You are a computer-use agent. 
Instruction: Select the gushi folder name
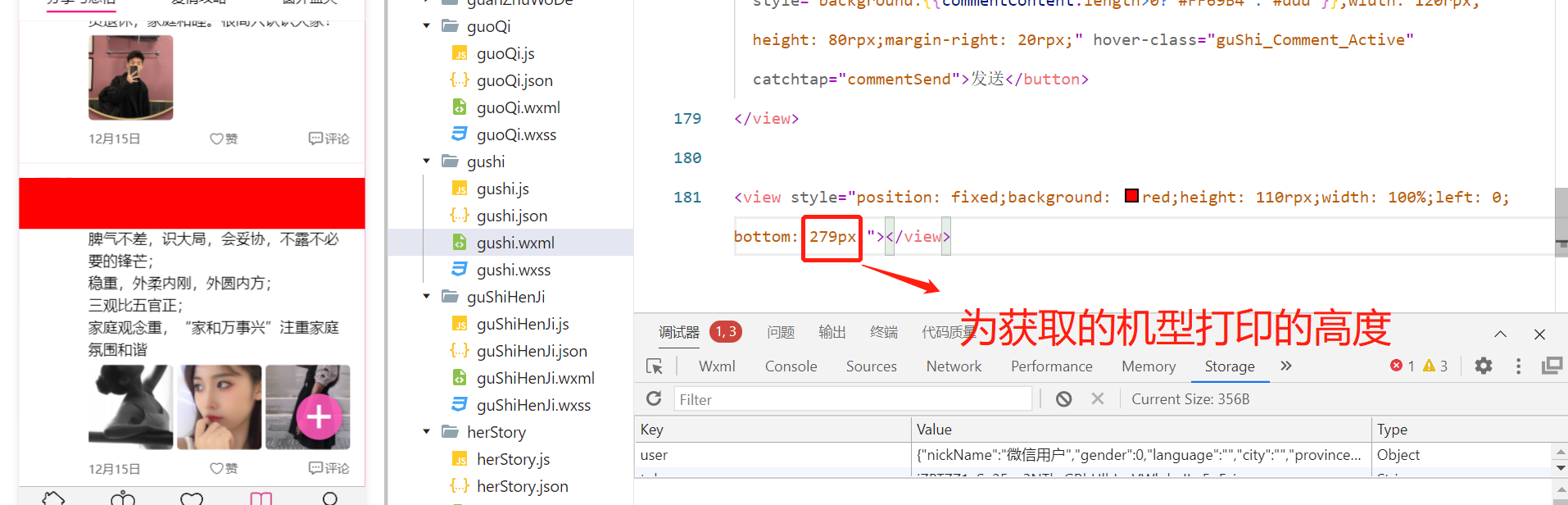coord(486,162)
